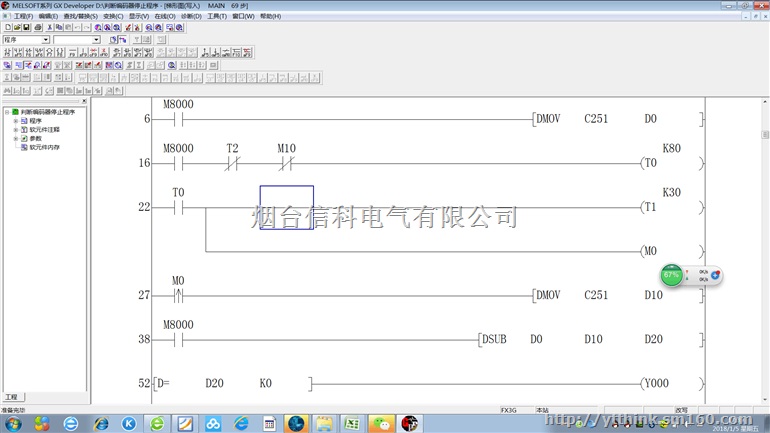Click the New project icon
Screen dimensions: 770x433
(8, 27)
